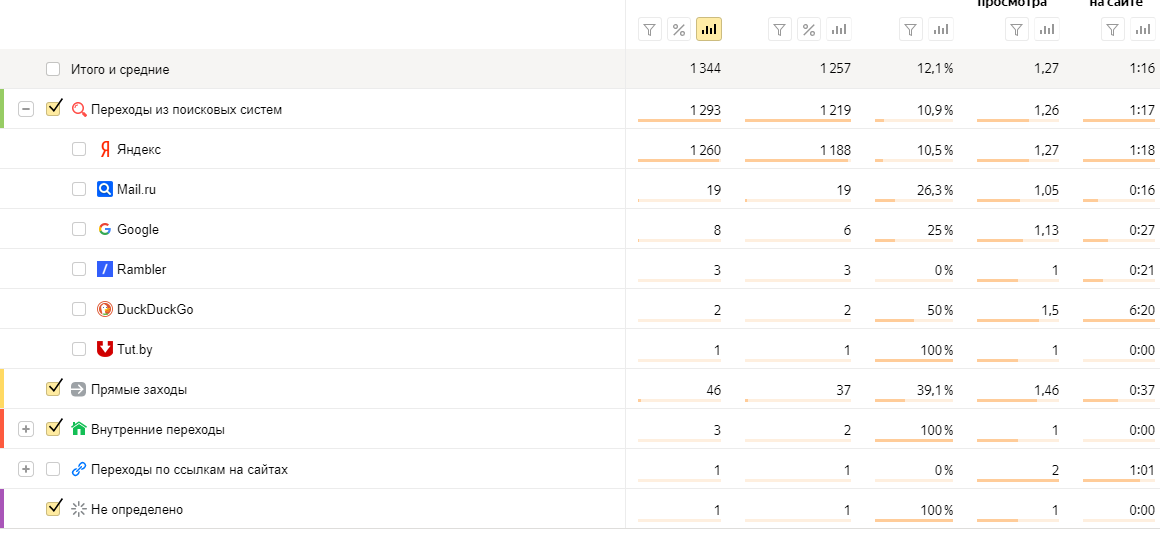Click the 1 260 visits value for Яндекс
Screen dimensions: 1160x536
click(705, 150)
